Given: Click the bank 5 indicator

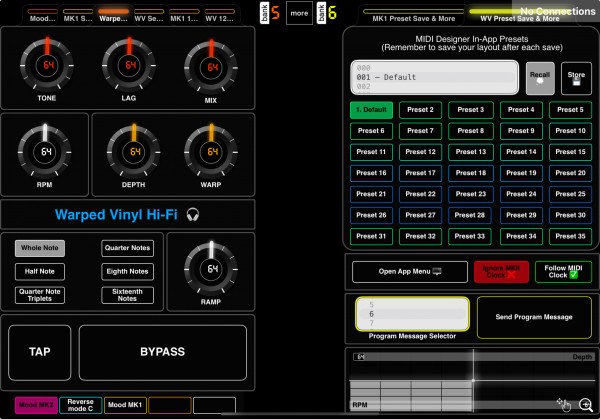Looking at the screenshot, I should [x=270, y=13].
